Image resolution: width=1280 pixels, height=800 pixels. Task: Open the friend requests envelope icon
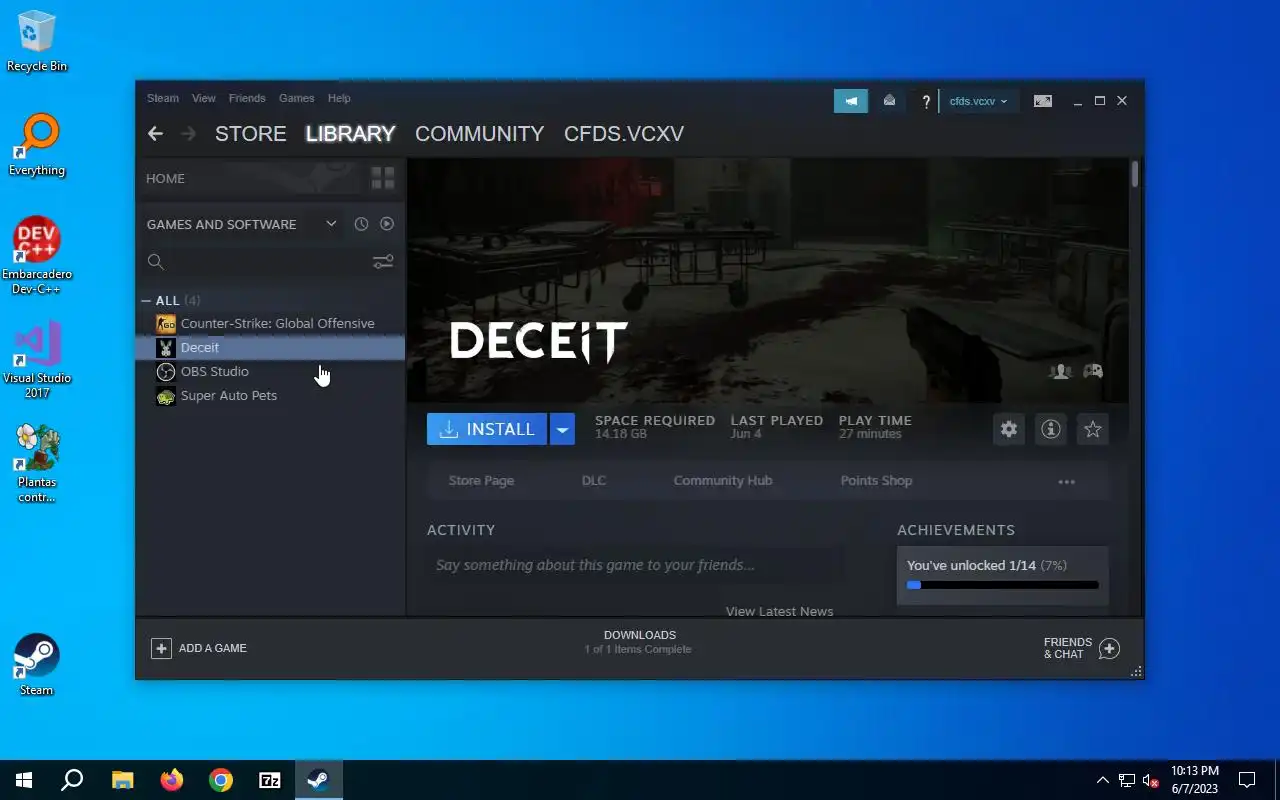coord(889,101)
